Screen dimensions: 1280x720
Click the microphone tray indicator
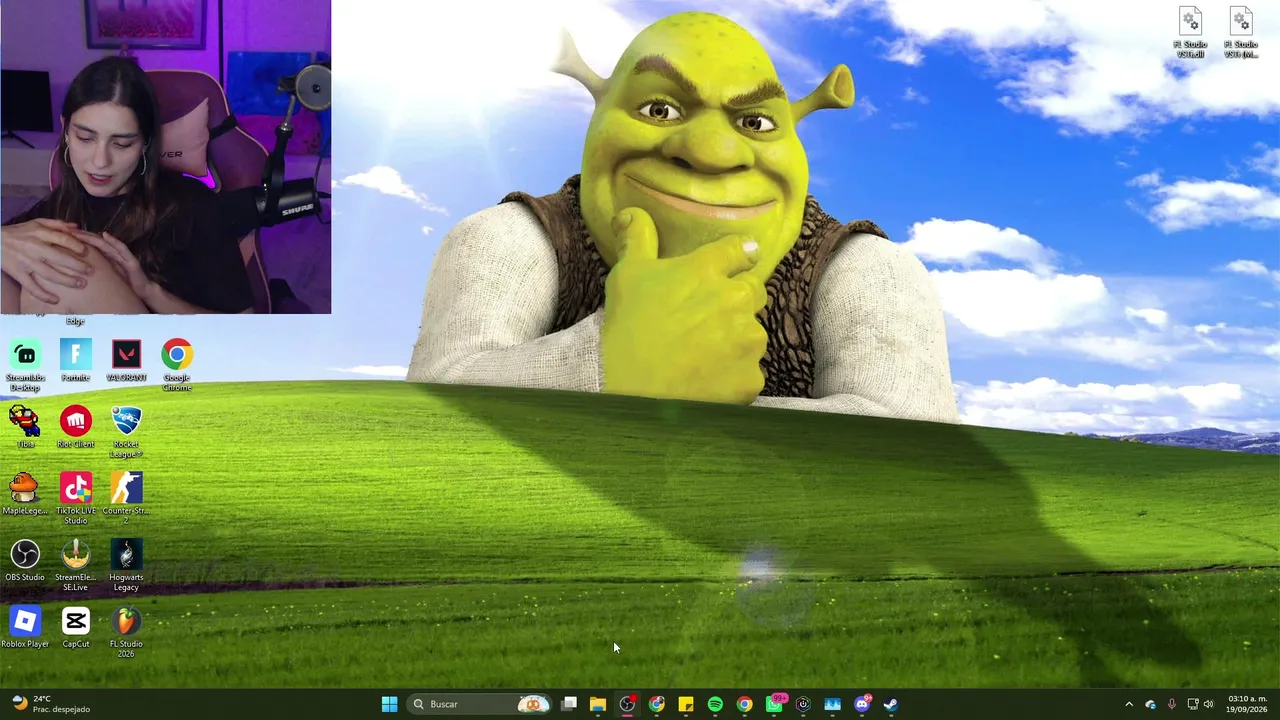point(1171,704)
